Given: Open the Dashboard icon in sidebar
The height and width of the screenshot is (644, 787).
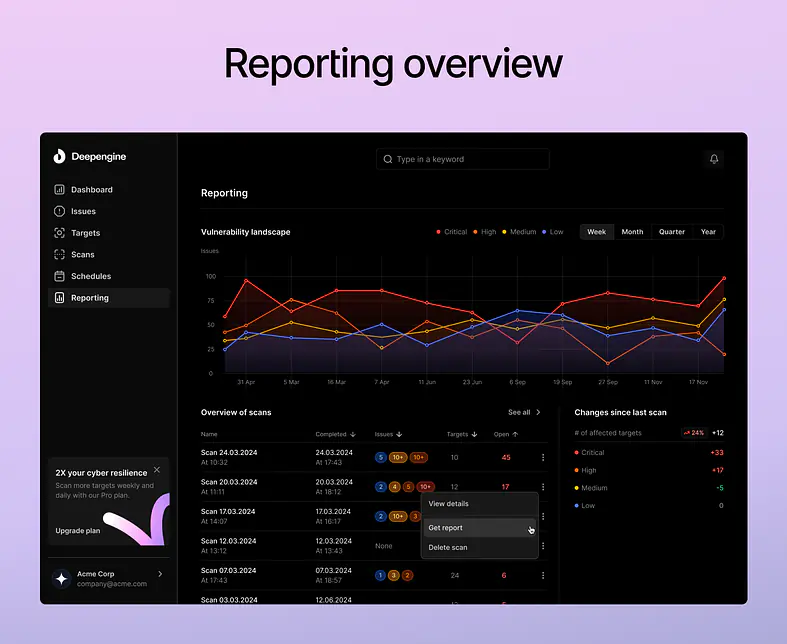Looking at the screenshot, I should (x=59, y=190).
